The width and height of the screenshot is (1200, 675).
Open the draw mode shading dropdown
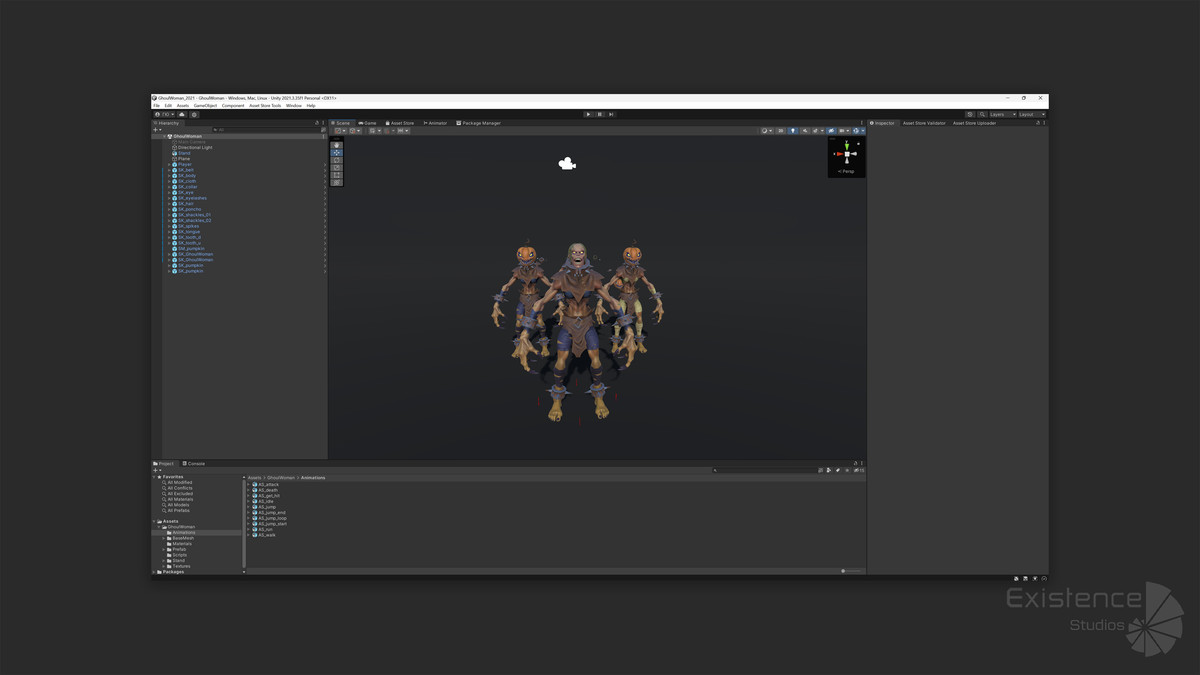tap(767, 131)
